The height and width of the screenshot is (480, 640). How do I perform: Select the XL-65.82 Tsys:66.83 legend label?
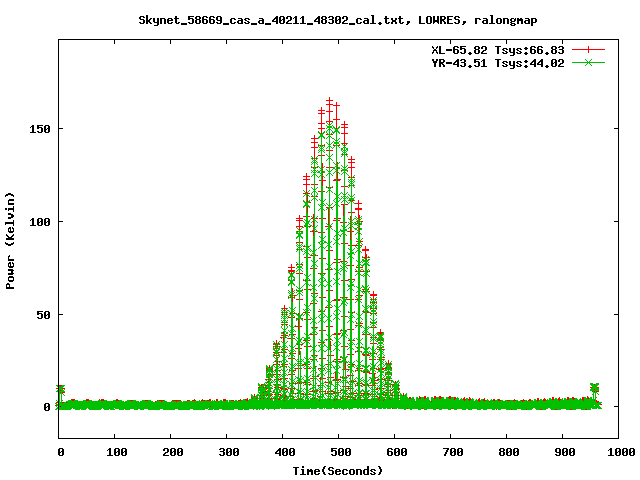[x=498, y=50]
